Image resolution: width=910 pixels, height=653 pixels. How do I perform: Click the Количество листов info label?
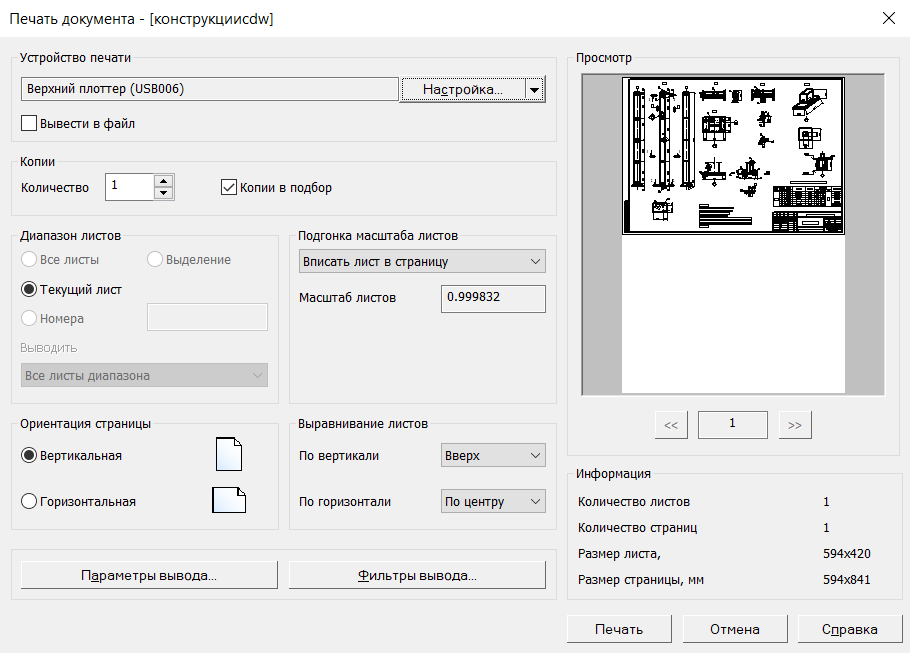[634, 502]
